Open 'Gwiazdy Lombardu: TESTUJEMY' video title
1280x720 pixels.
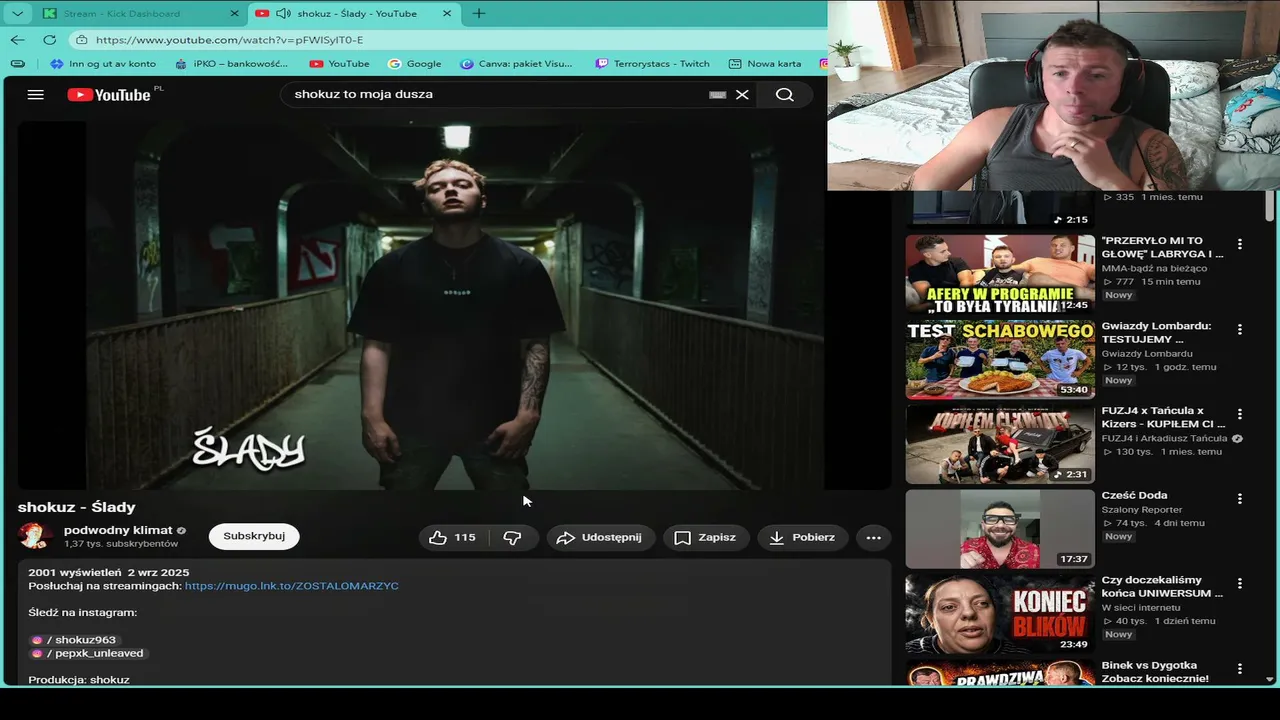(1157, 333)
